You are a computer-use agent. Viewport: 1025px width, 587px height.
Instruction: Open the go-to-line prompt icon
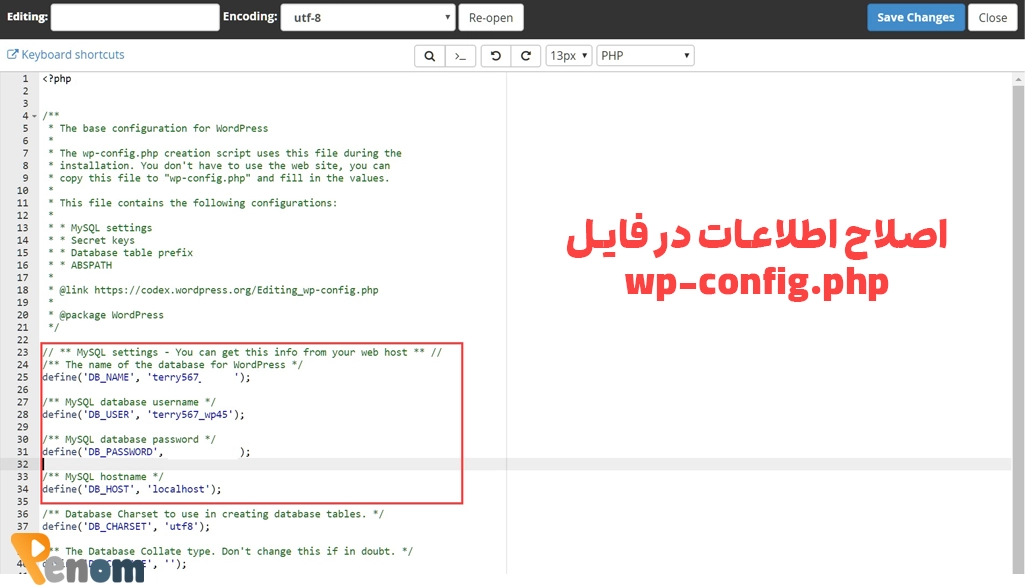click(x=460, y=56)
